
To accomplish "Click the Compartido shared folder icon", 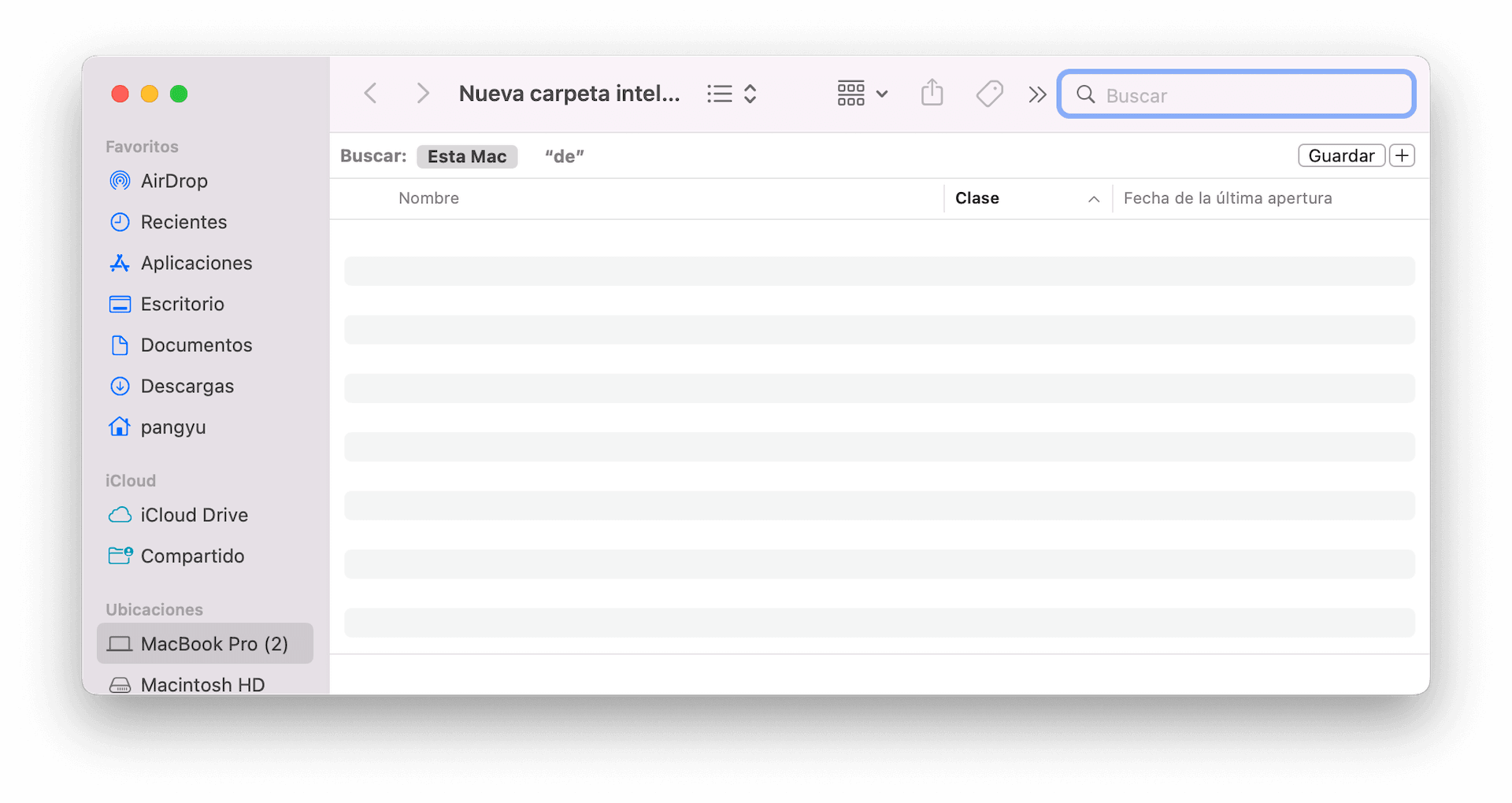I will (x=120, y=556).
